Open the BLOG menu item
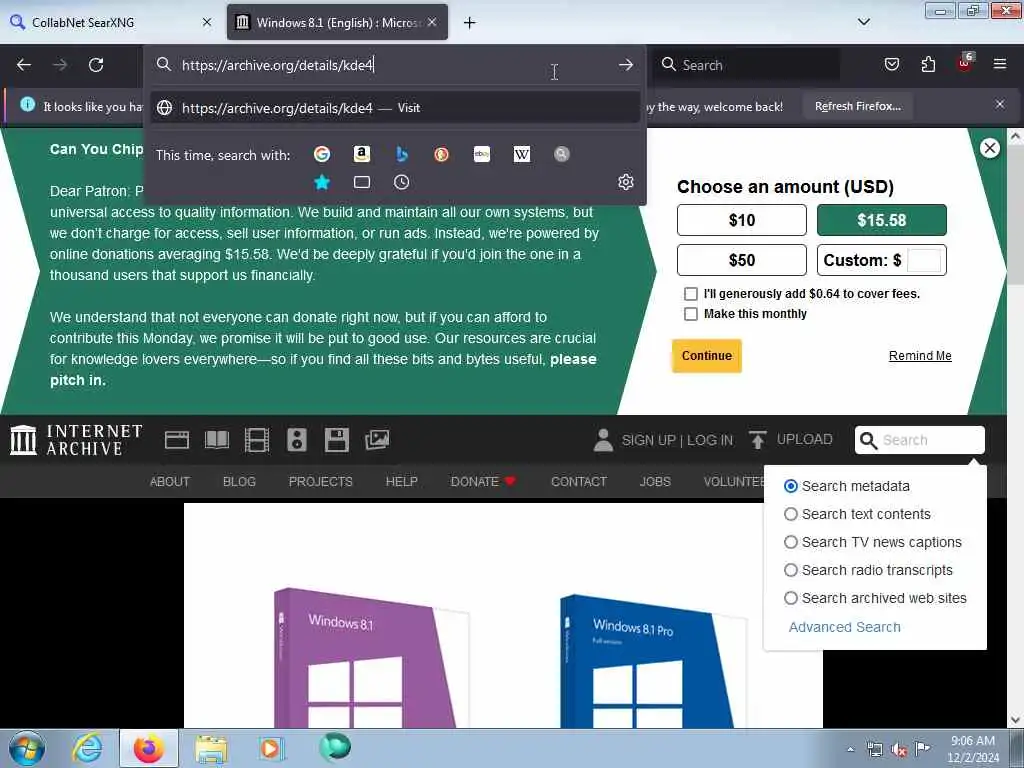The width and height of the screenshot is (1024, 768). tap(239, 481)
